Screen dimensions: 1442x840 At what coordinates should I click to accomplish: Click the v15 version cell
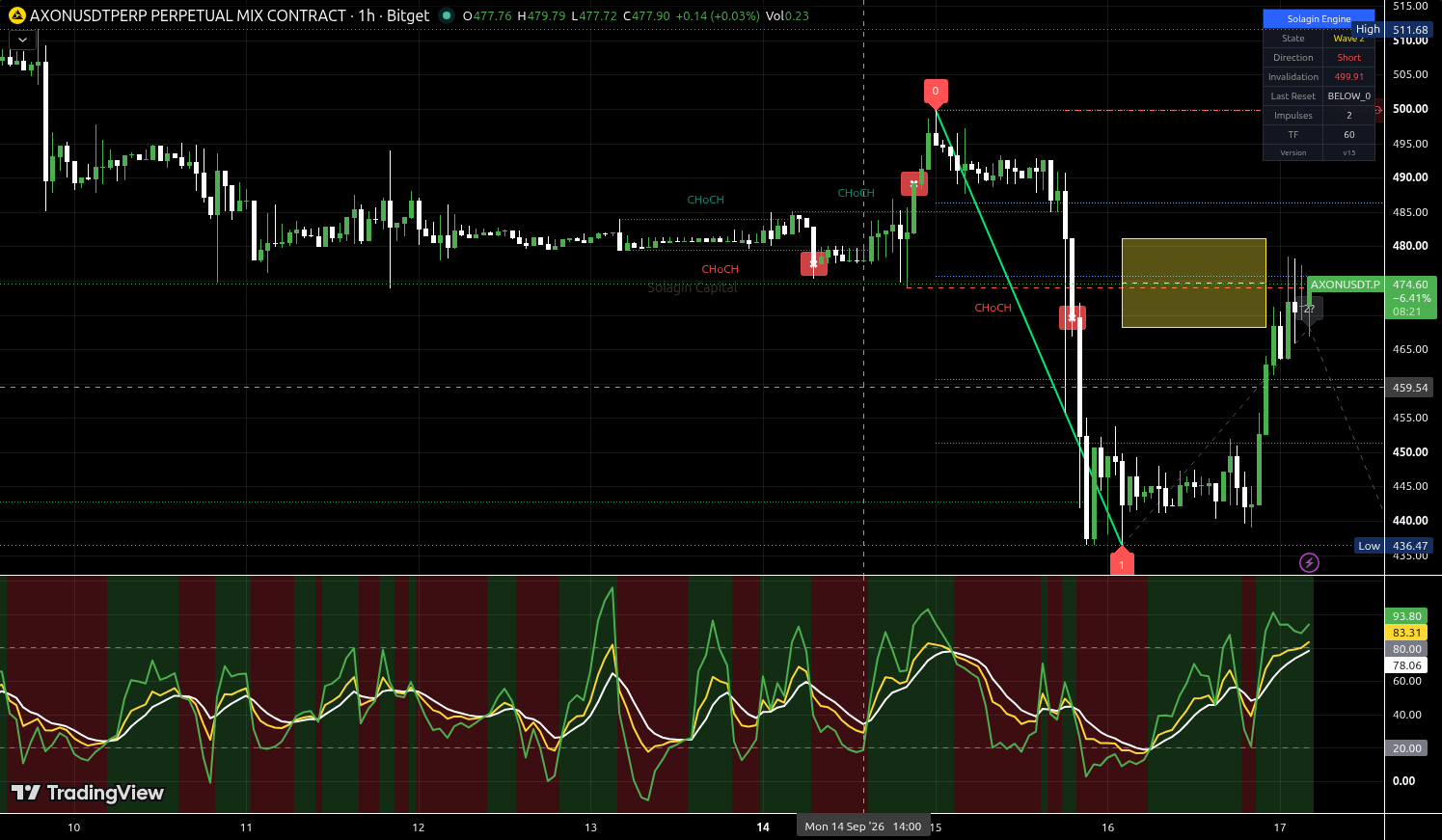point(1348,152)
